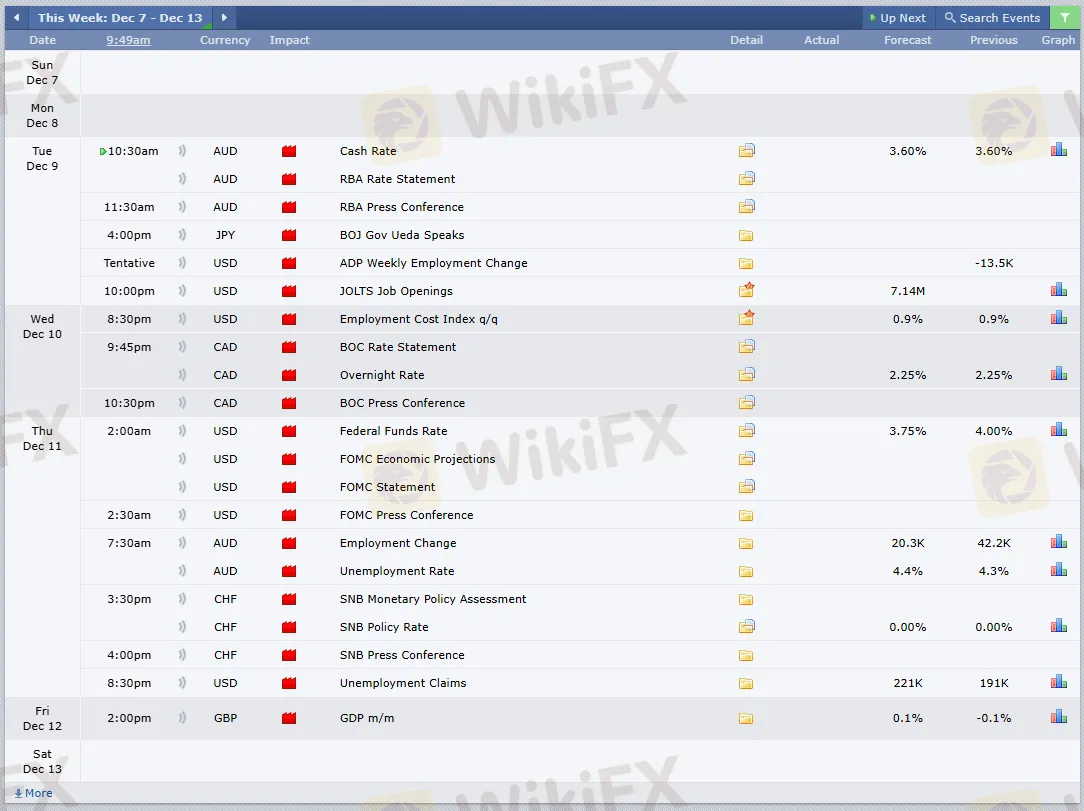Open the graph icon for Cash Rate
The width and height of the screenshot is (1084, 811).
coord(1058,151)
